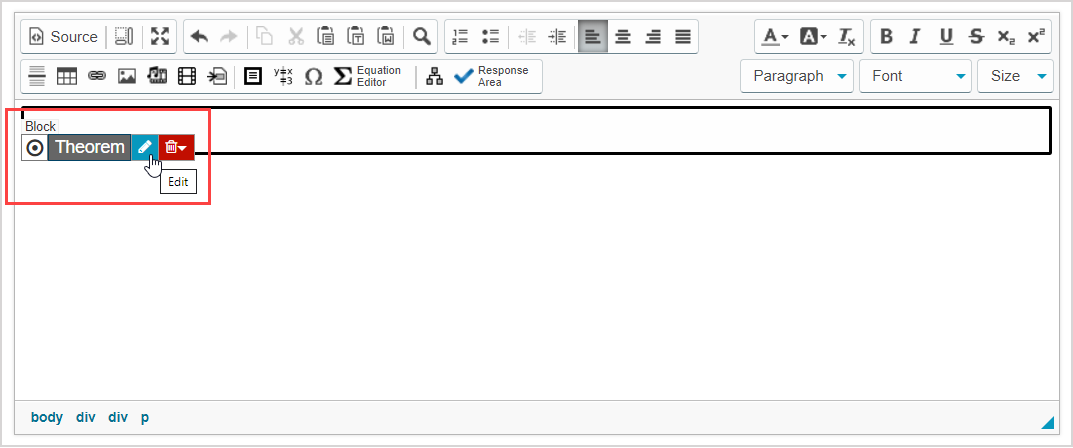The height and width of the screenshot is (448, 1073).
Task: Maximize the editor with fullscreen icon
Action: click(160, 37)
